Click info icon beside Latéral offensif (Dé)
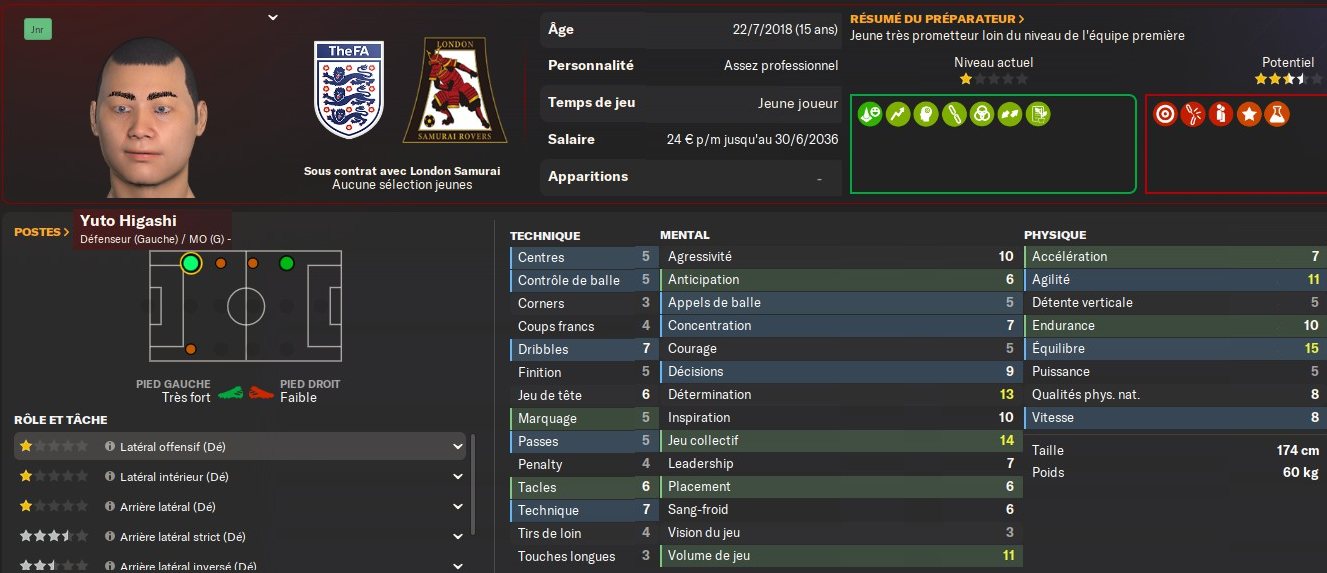The height and width of the screenshot is (573, 1327). click(x=110, y=446)
